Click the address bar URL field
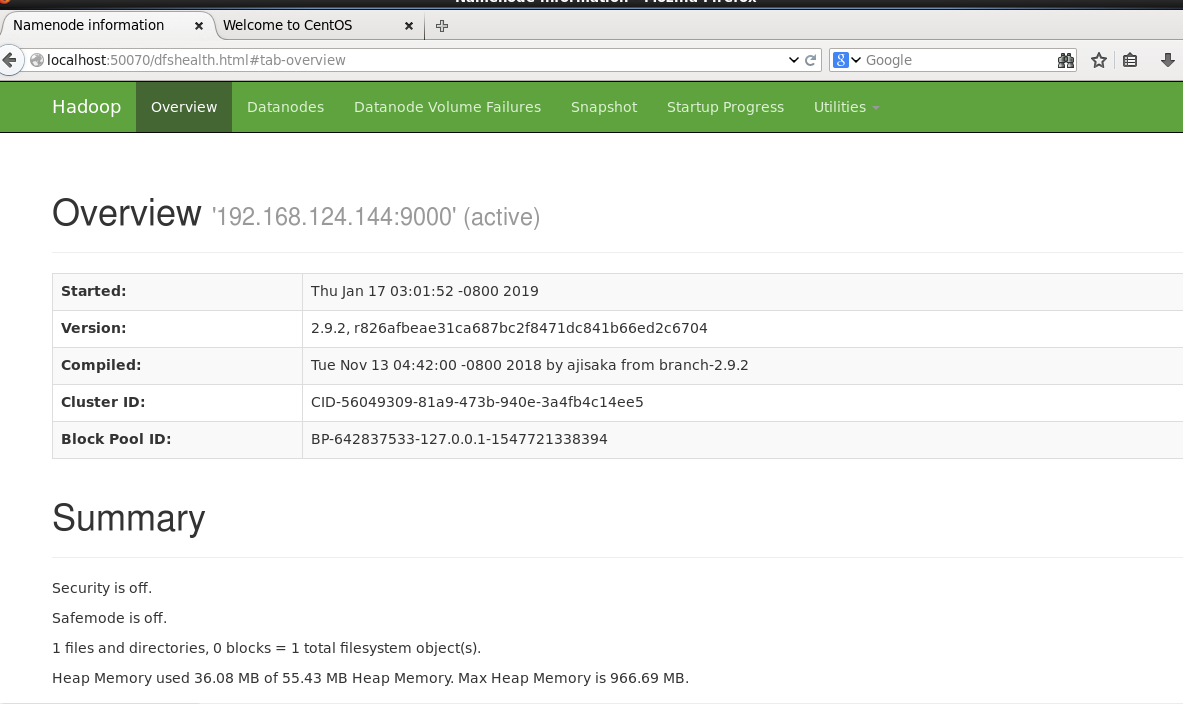The width and height of the screenshot is (1183, 704). (x=415, y=60)
